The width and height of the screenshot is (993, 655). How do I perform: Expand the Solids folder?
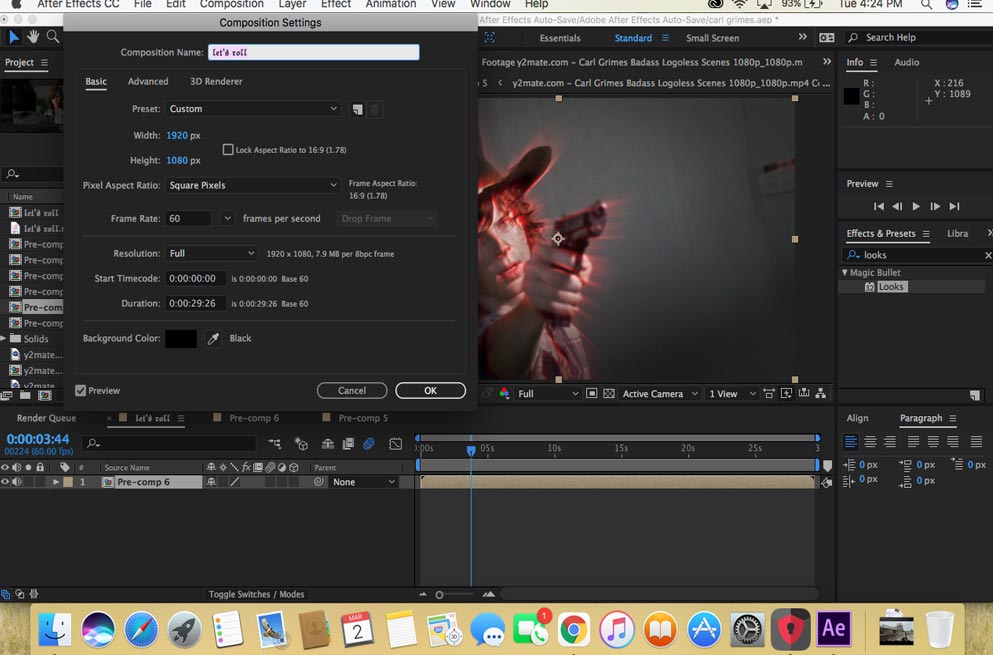point(3,338)
